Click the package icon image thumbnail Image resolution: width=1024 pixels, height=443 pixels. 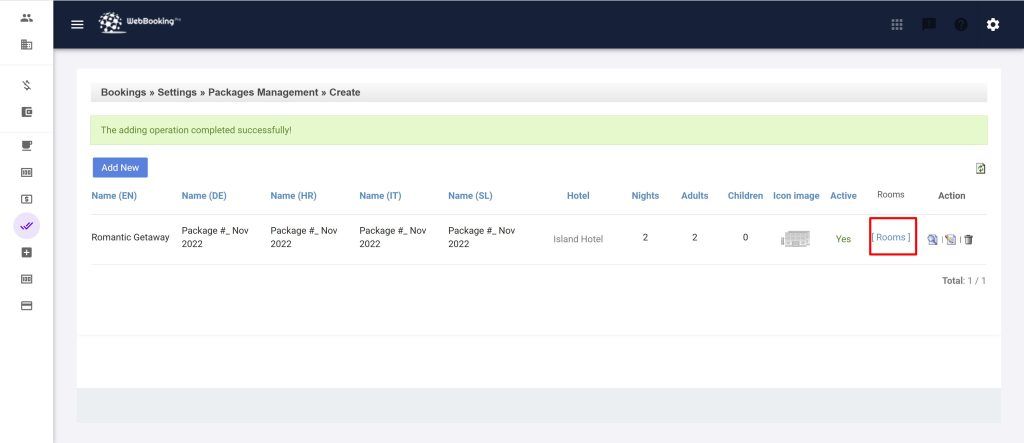click(795, 239)
